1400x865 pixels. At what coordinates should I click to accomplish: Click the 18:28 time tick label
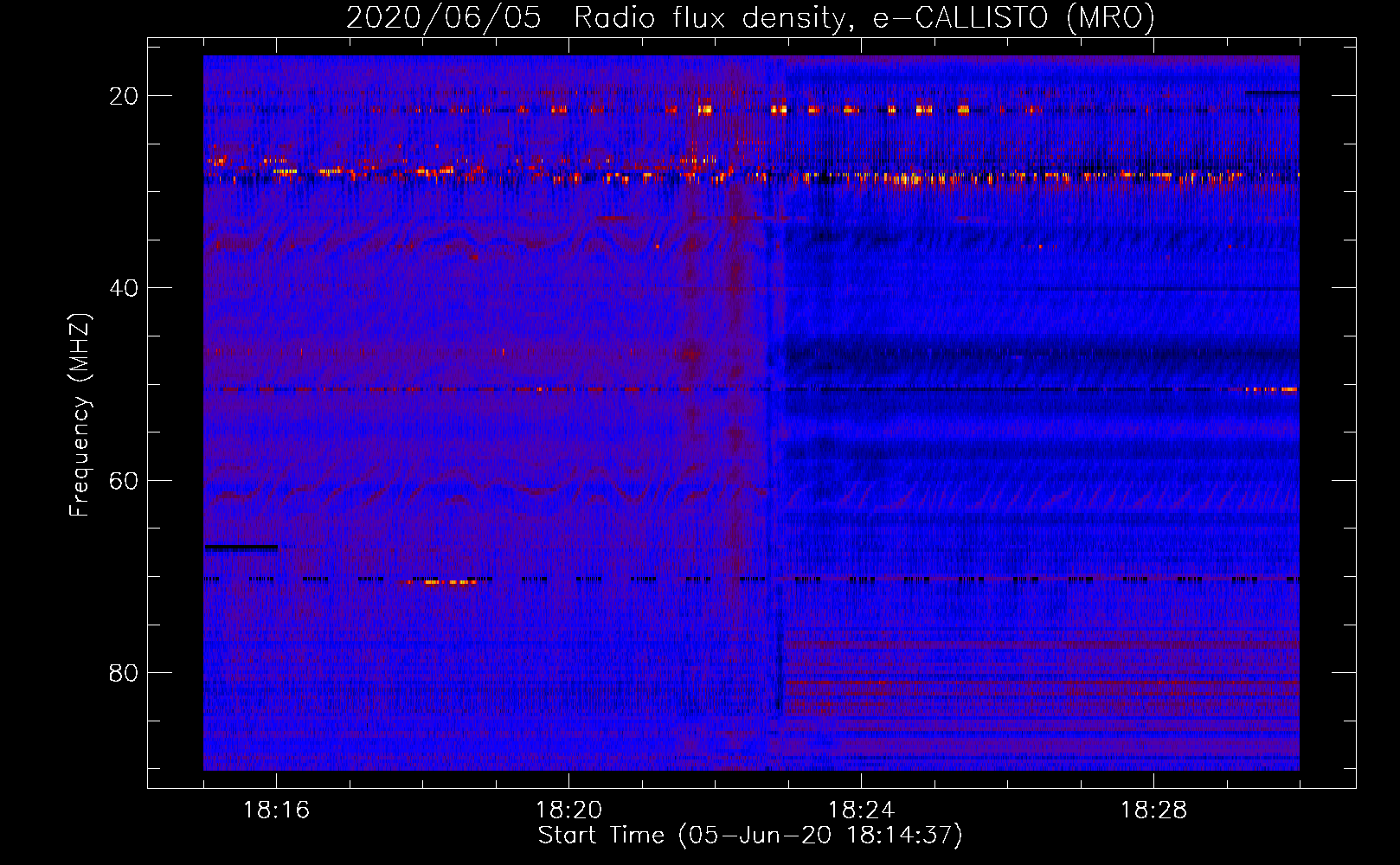click(x=1153, y=811)
